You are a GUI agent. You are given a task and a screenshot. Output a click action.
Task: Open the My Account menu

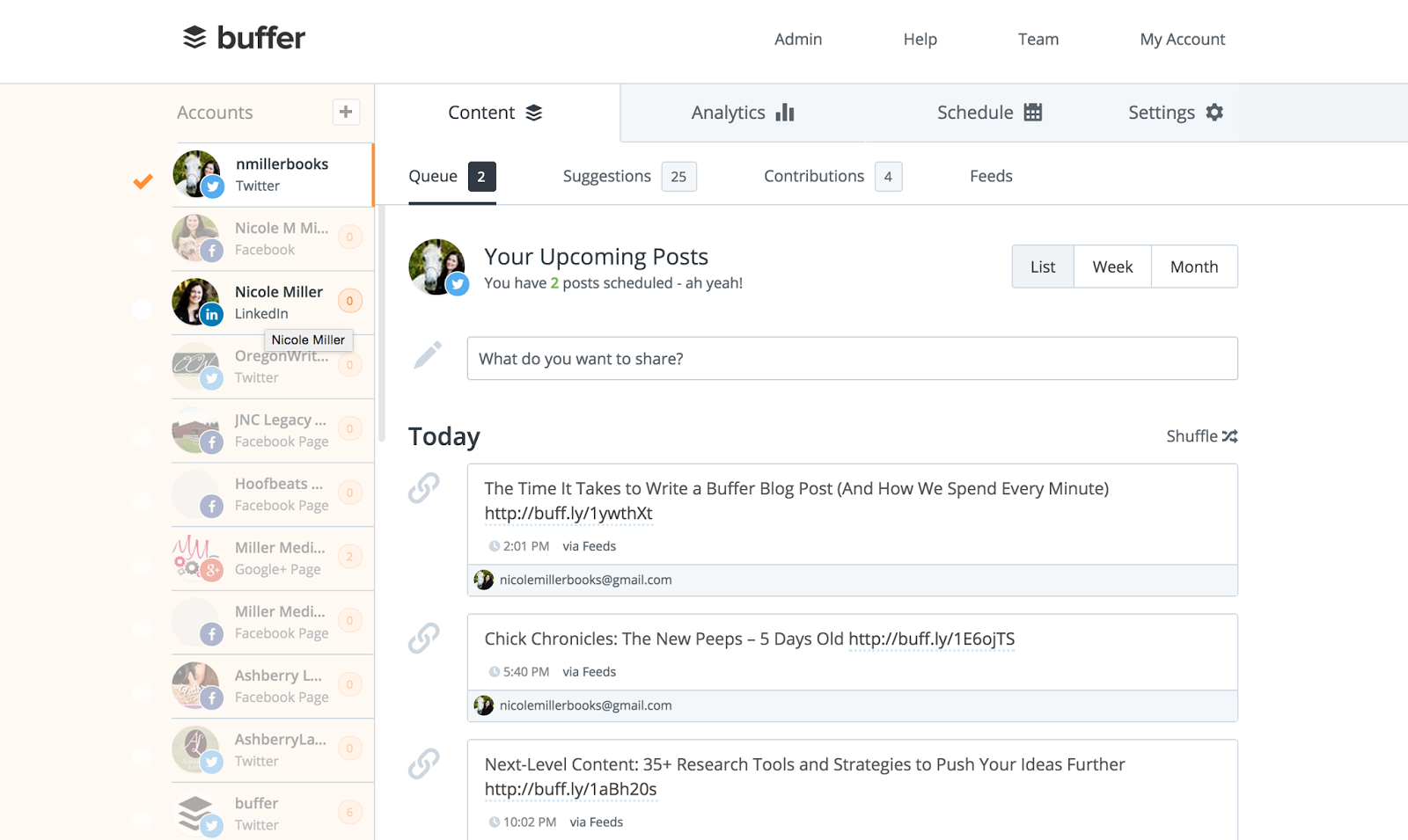(1183, 40)
